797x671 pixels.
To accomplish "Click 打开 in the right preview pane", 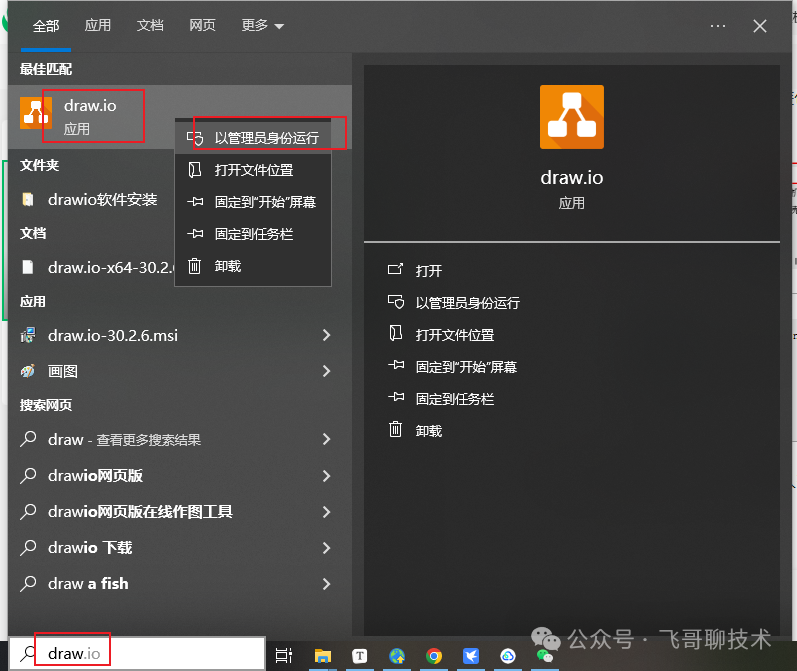I will click(428, 270).
